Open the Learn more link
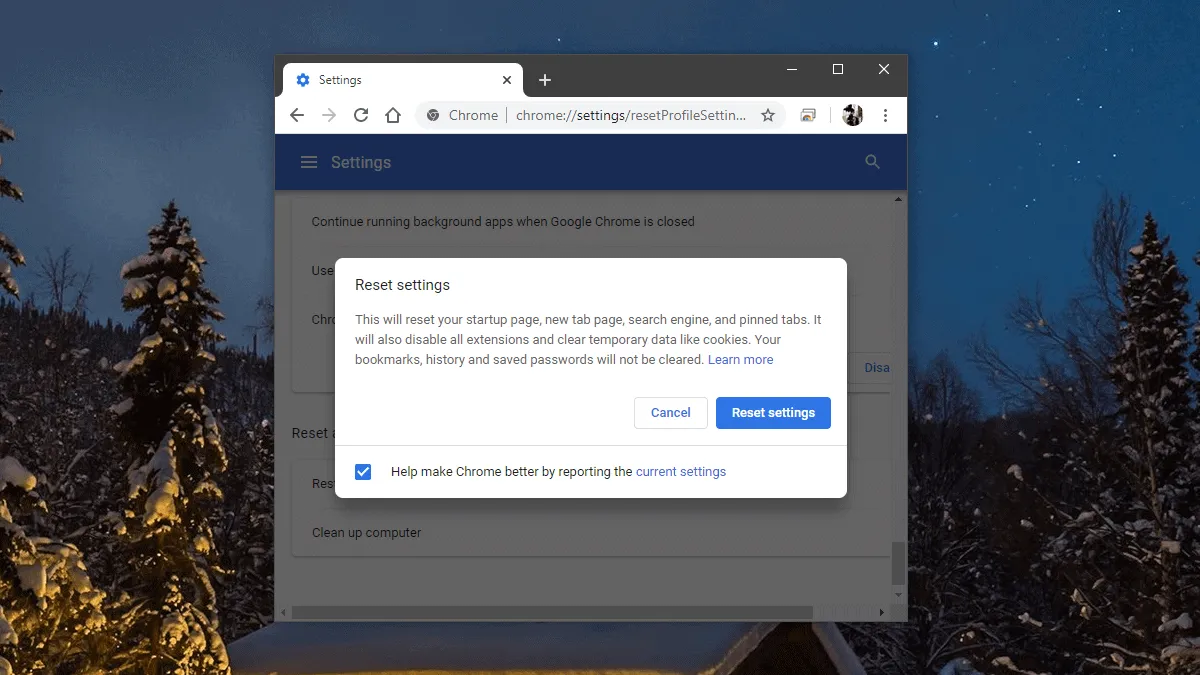1200x675 pixels. (740, 359)
